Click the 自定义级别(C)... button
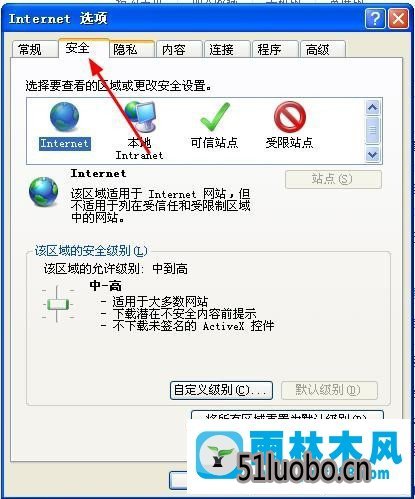 pyautogui.click(x=221, y=390)
